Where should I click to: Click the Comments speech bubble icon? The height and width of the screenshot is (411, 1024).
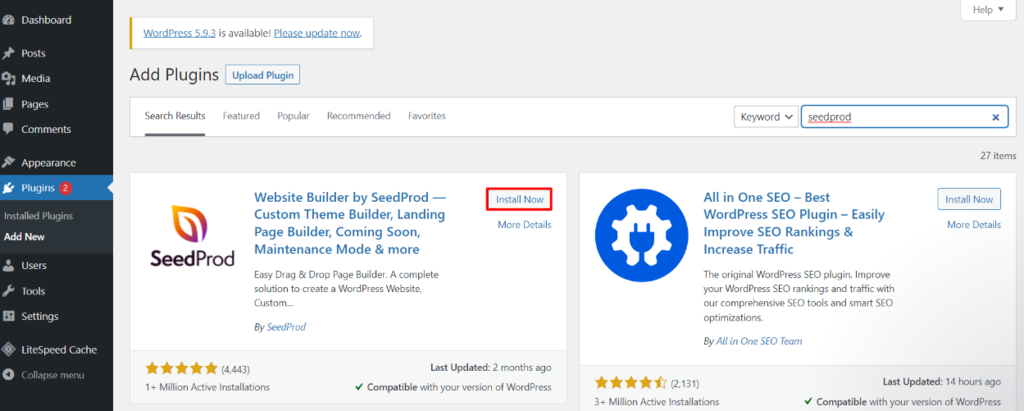coord(8,129)
